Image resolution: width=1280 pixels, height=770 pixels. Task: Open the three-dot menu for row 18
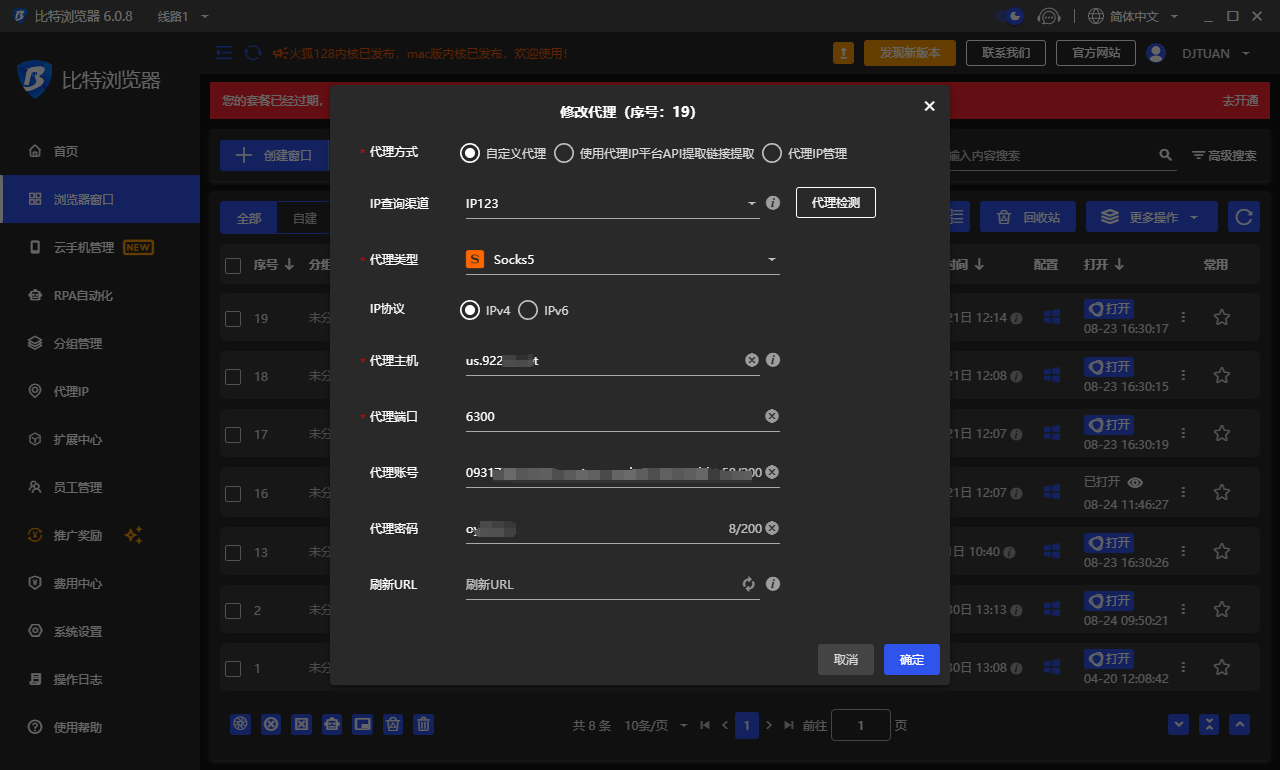1183,375
